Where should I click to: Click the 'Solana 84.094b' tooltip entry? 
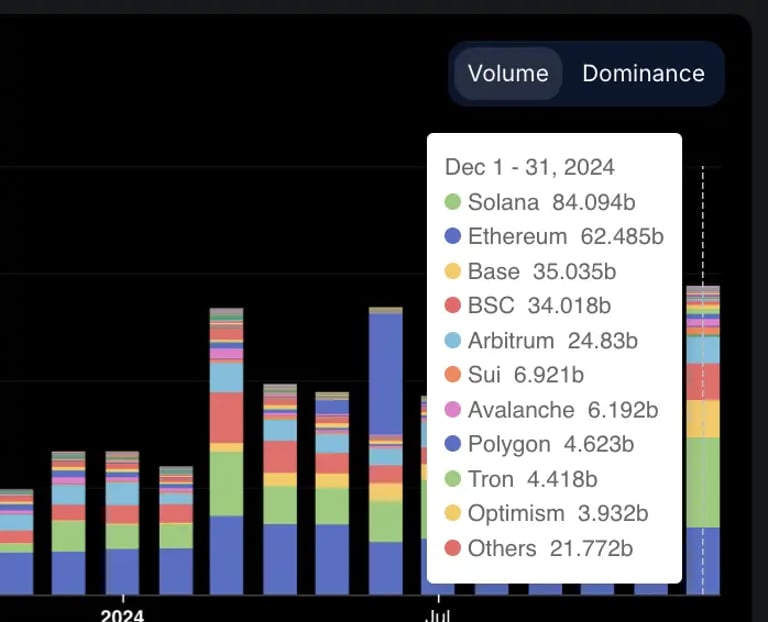coord(540,202)
